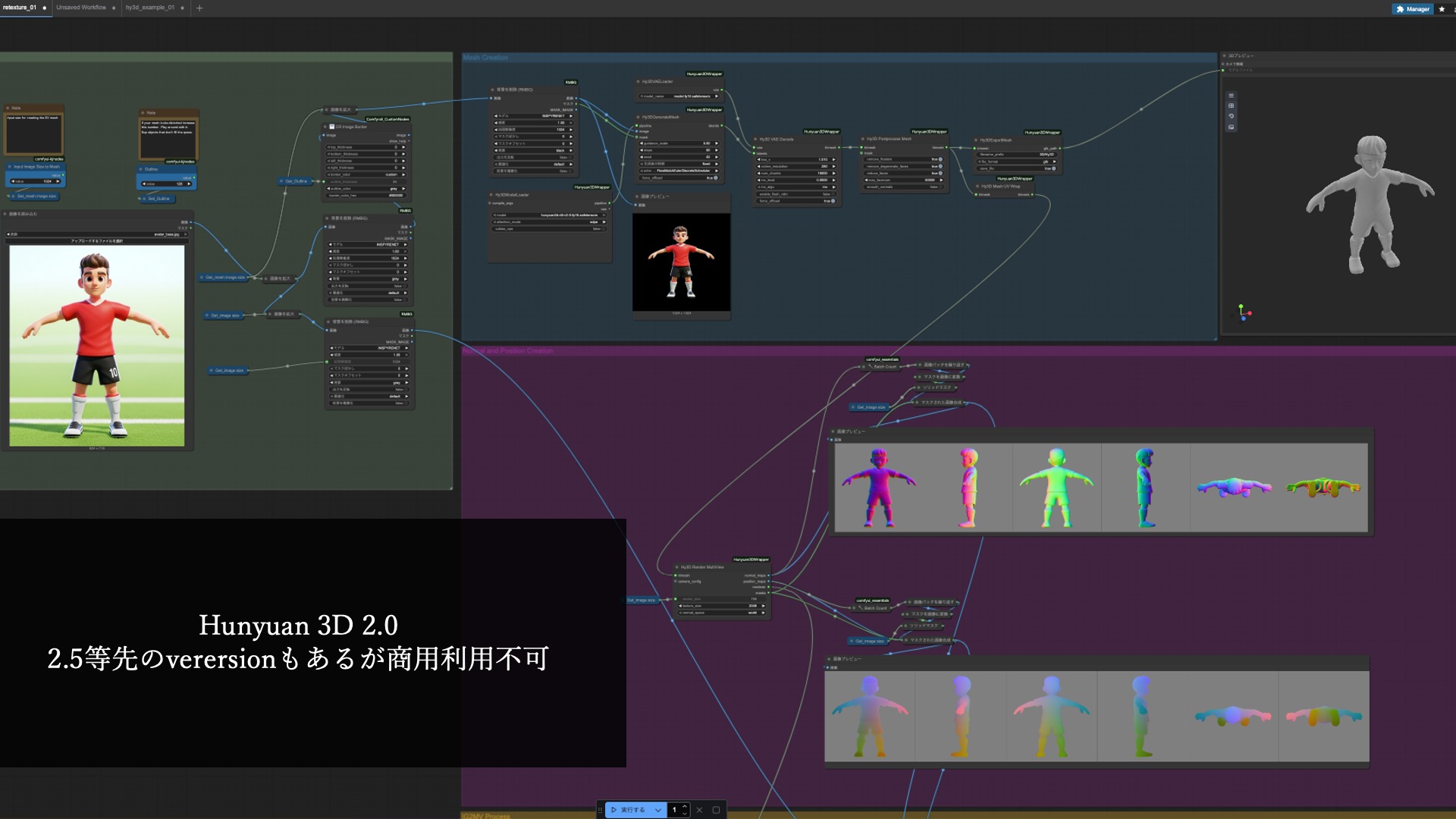1456x819 pixels.
Task: Switch to the Unsaved Workflow tab
Action: pos(81,8)
